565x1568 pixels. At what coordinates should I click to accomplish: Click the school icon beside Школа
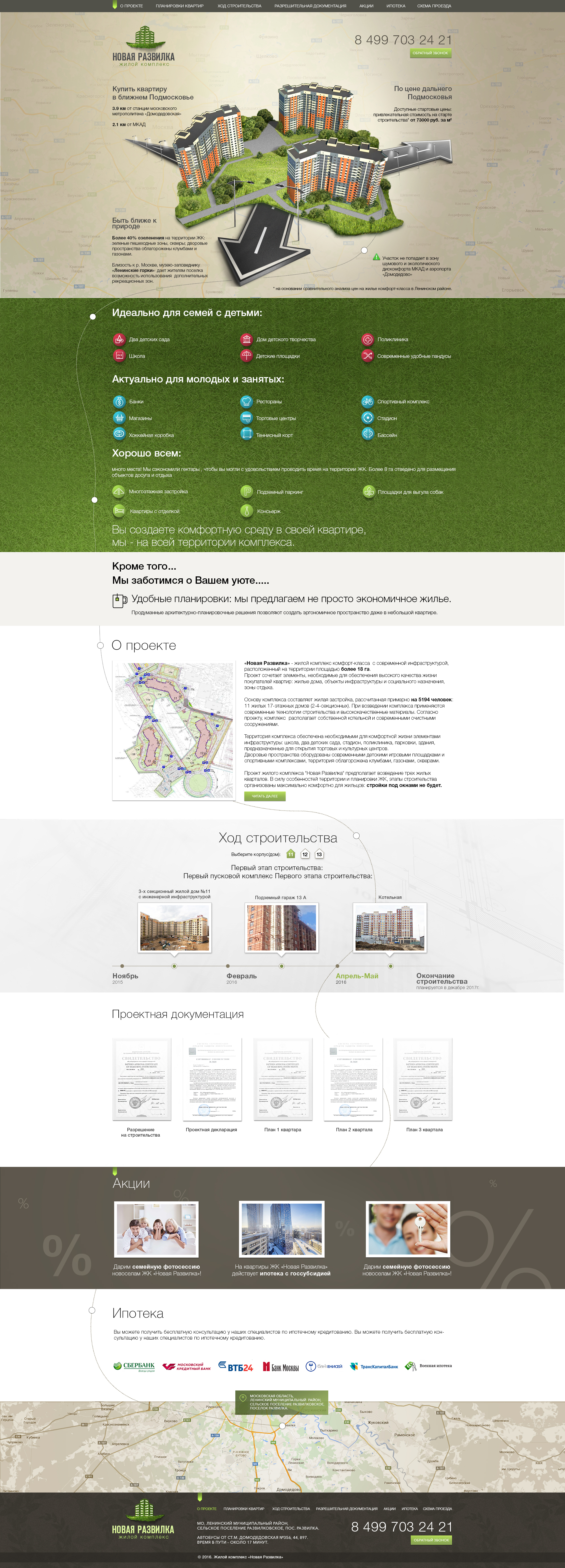(119, 356)
